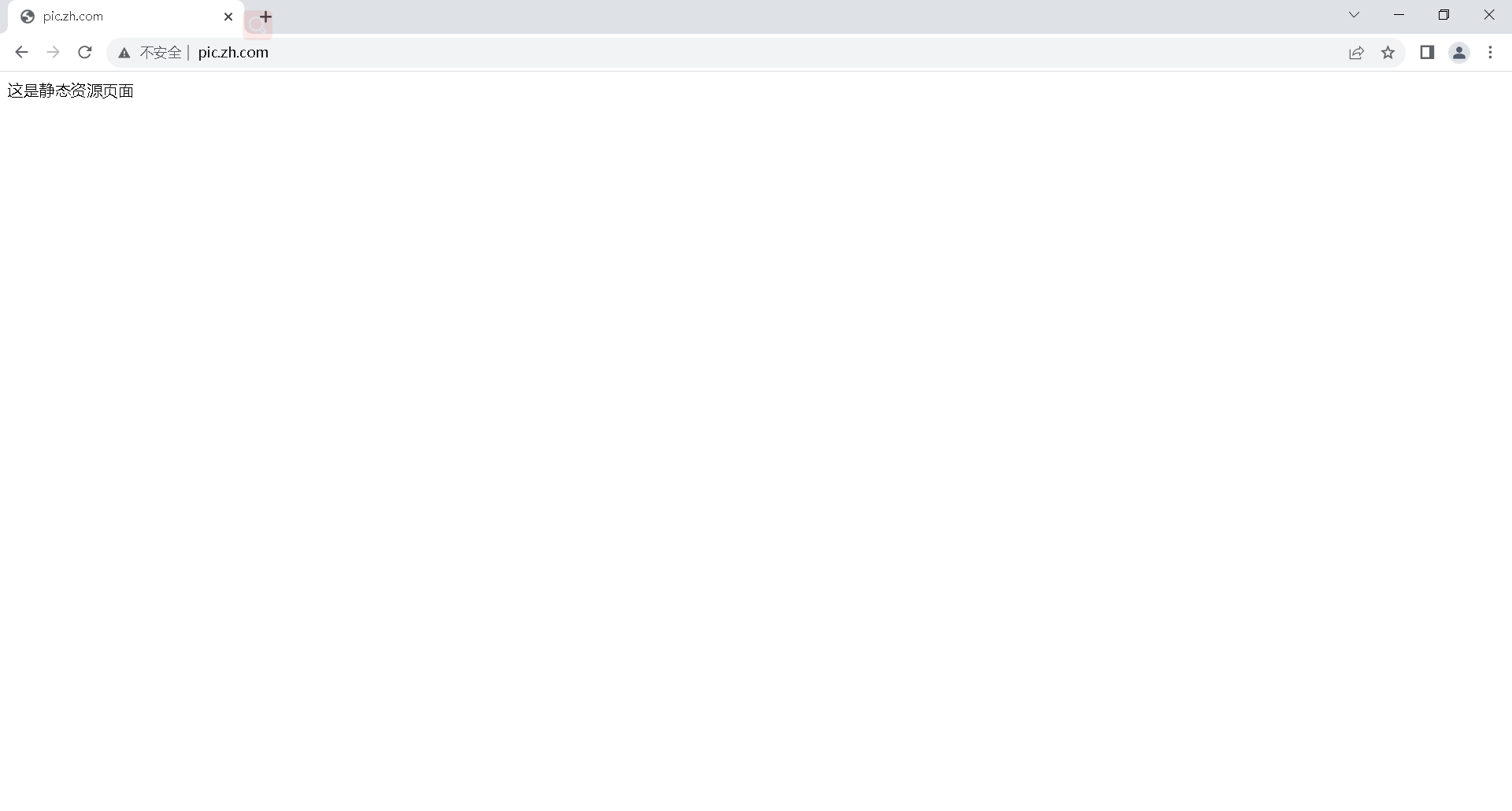This screenshot has height=811, width=1512.
Task: Toggle the browser side panel
Action: pos(1427,53)
